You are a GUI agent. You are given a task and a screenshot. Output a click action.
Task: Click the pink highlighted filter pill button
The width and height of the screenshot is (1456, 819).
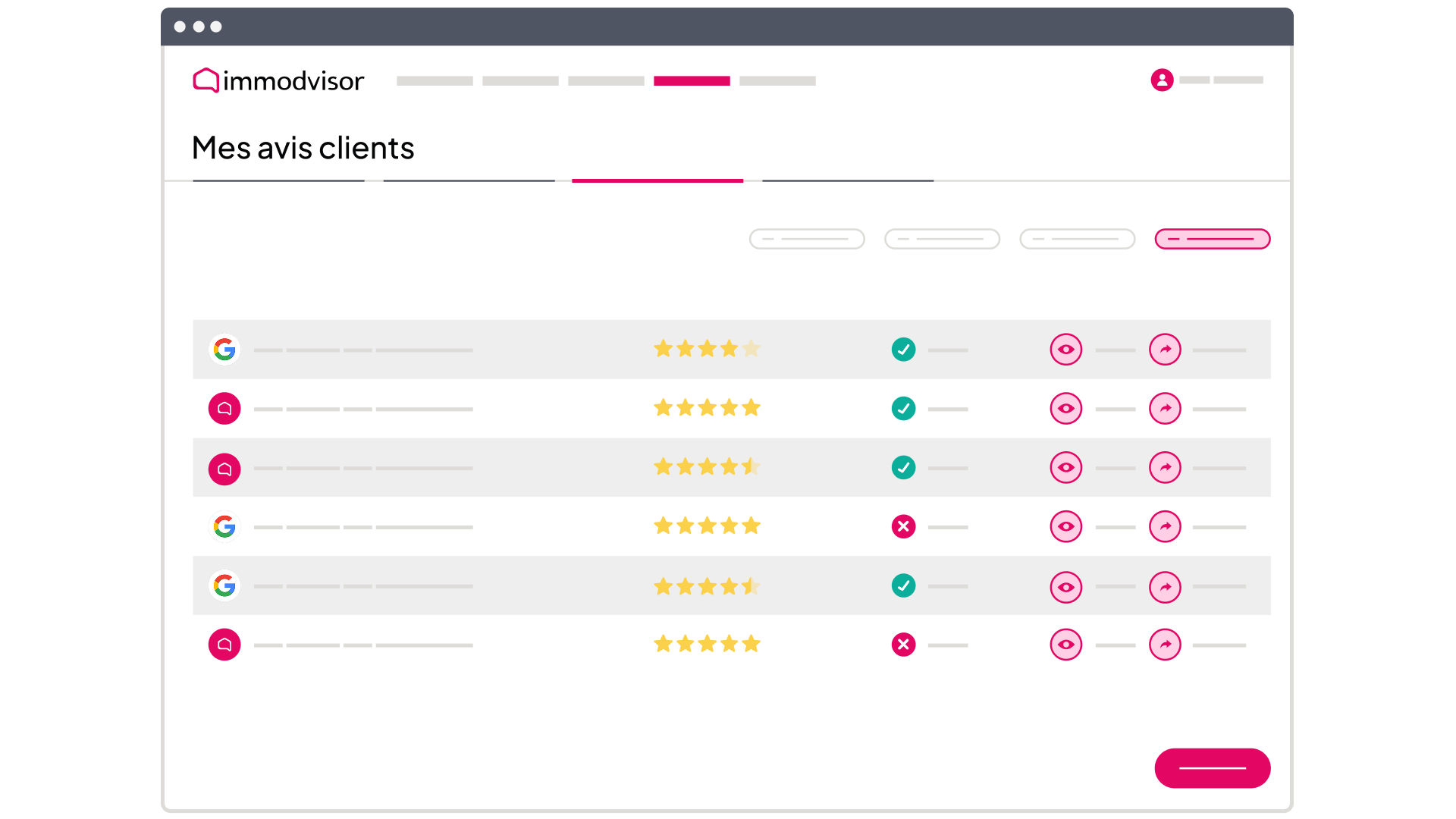[x=1212, y=239]
